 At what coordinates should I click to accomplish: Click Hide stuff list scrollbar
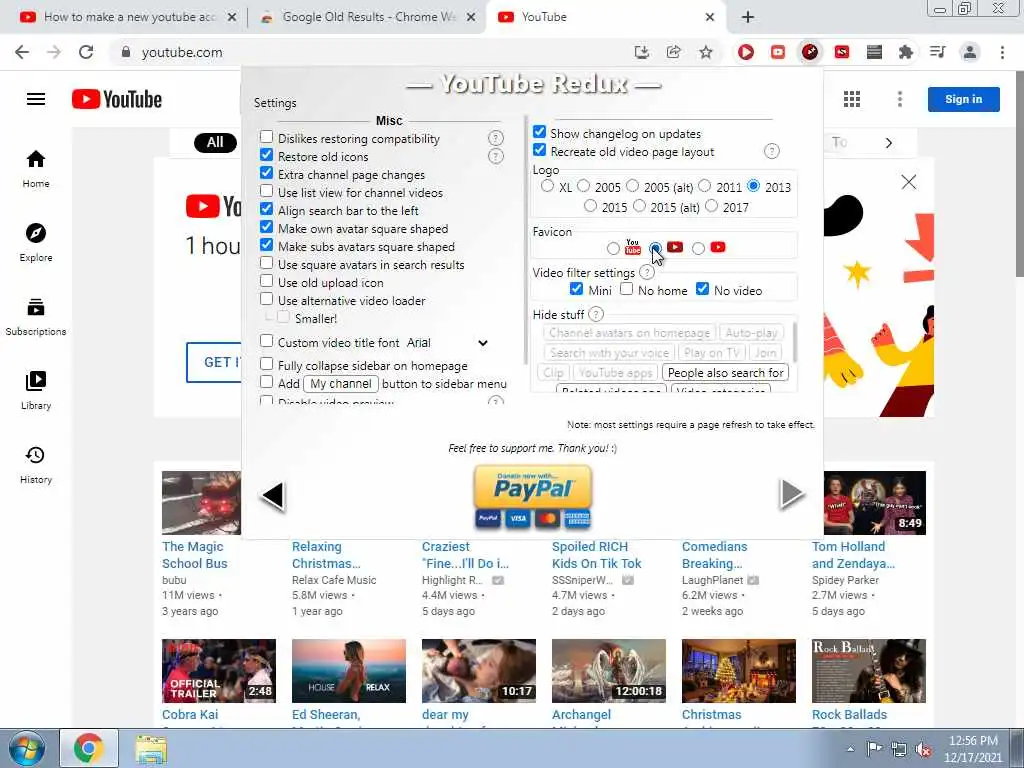(x=793, y=342)
